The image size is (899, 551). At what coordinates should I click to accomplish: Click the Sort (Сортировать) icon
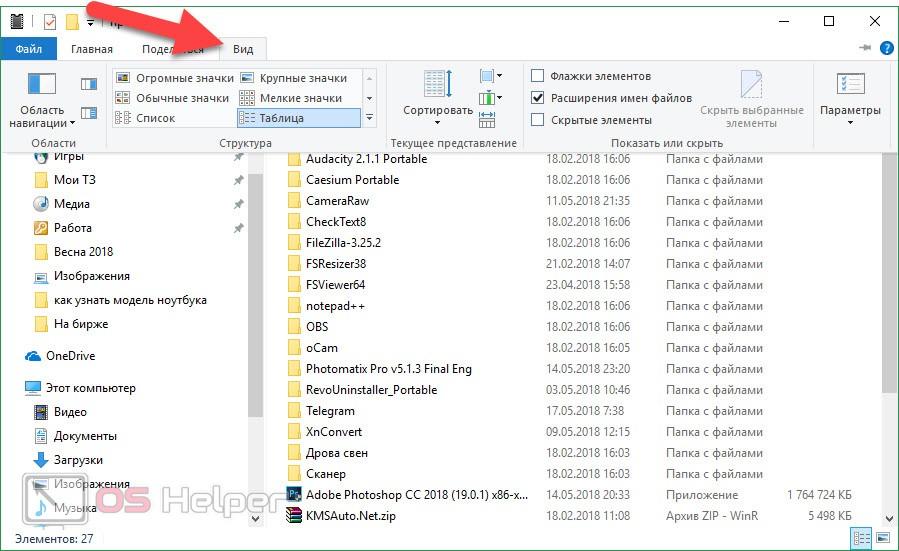point(437,92)
